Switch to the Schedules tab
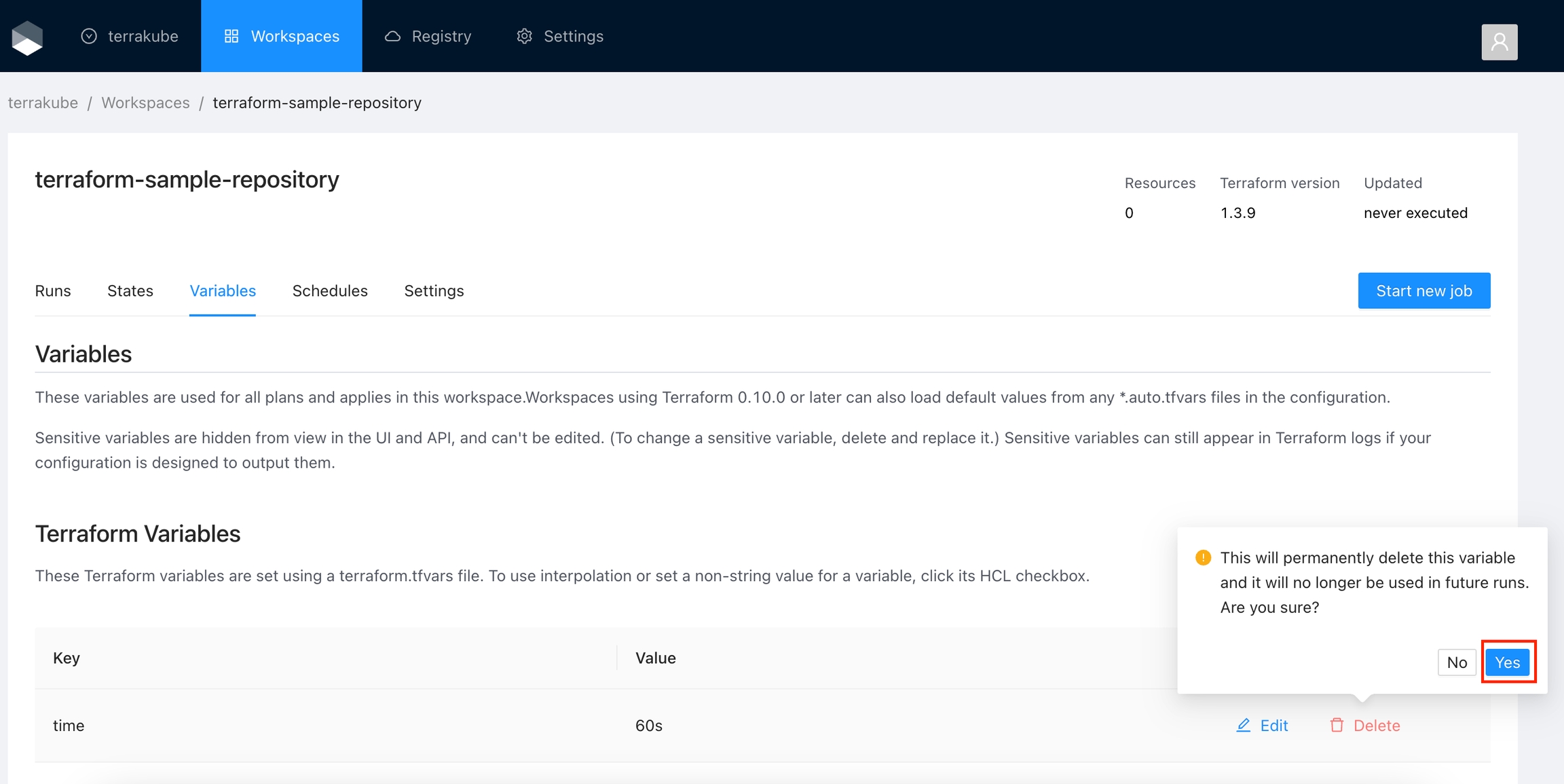Screen dimensions: 1564x784 coord(330,291)
